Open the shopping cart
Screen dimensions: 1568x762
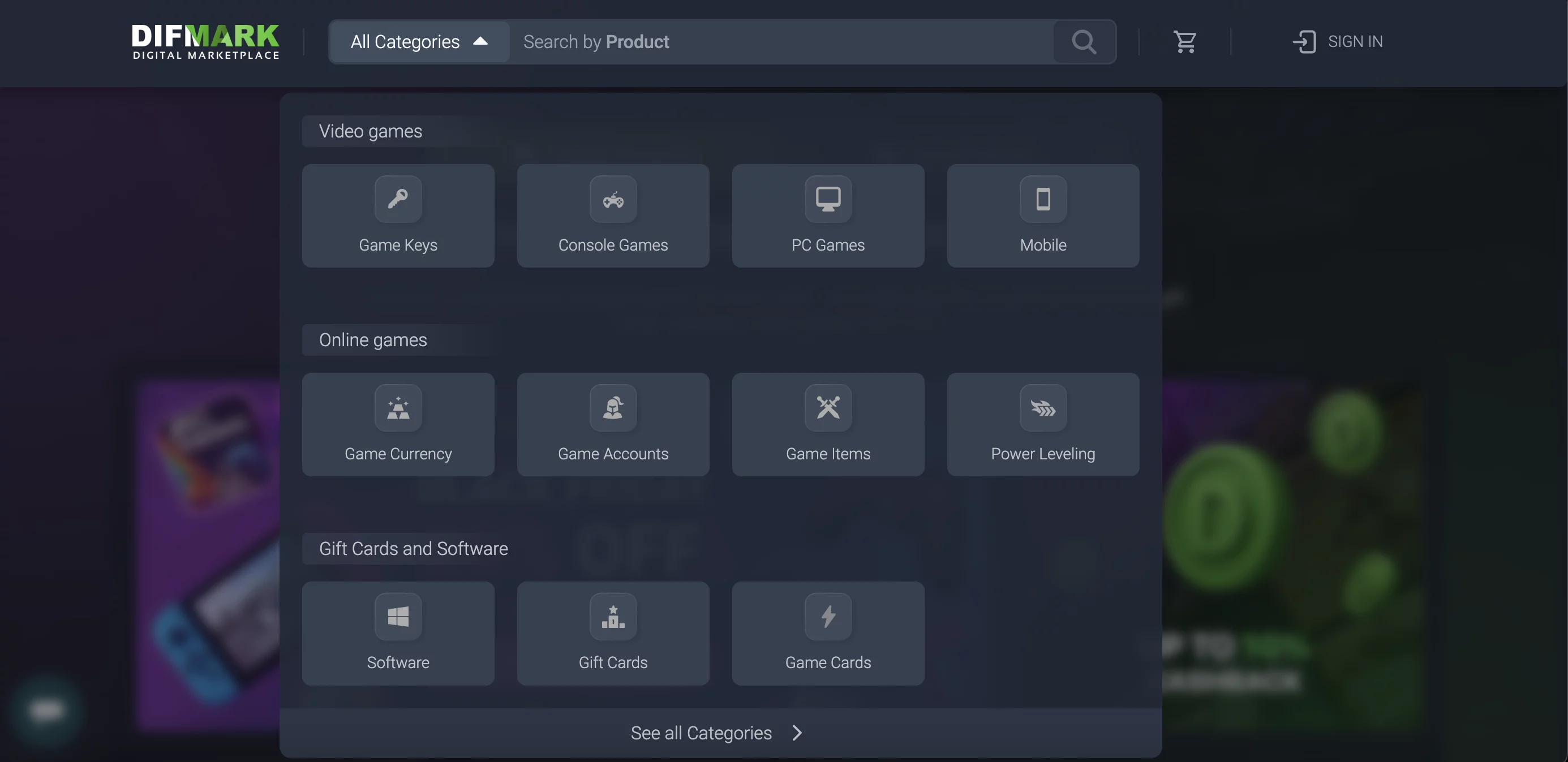(x=1184, y=41)
